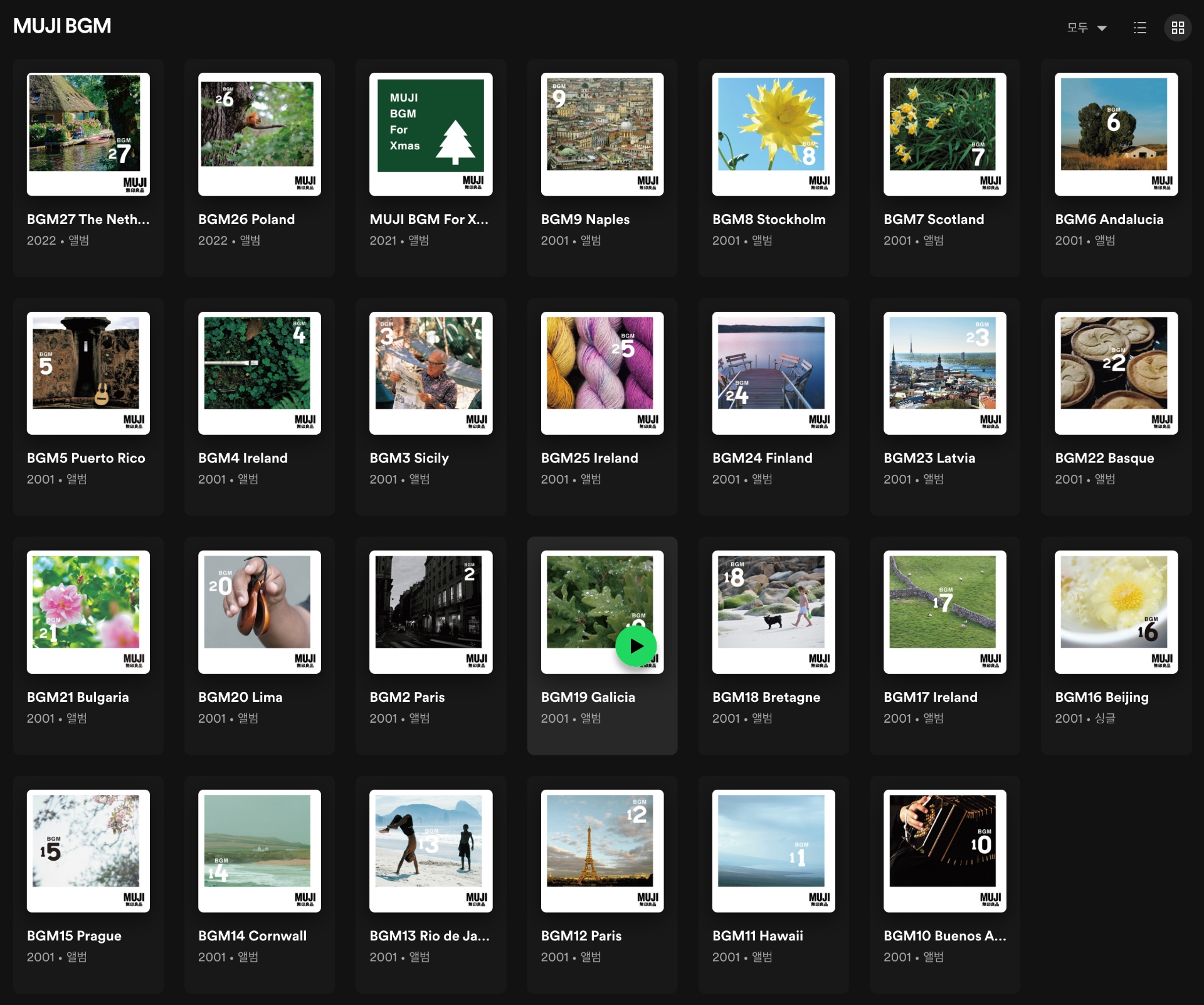Select BGM23 Latvia album cover
Screen dimensions: 1204x1005
coord(944,373)
